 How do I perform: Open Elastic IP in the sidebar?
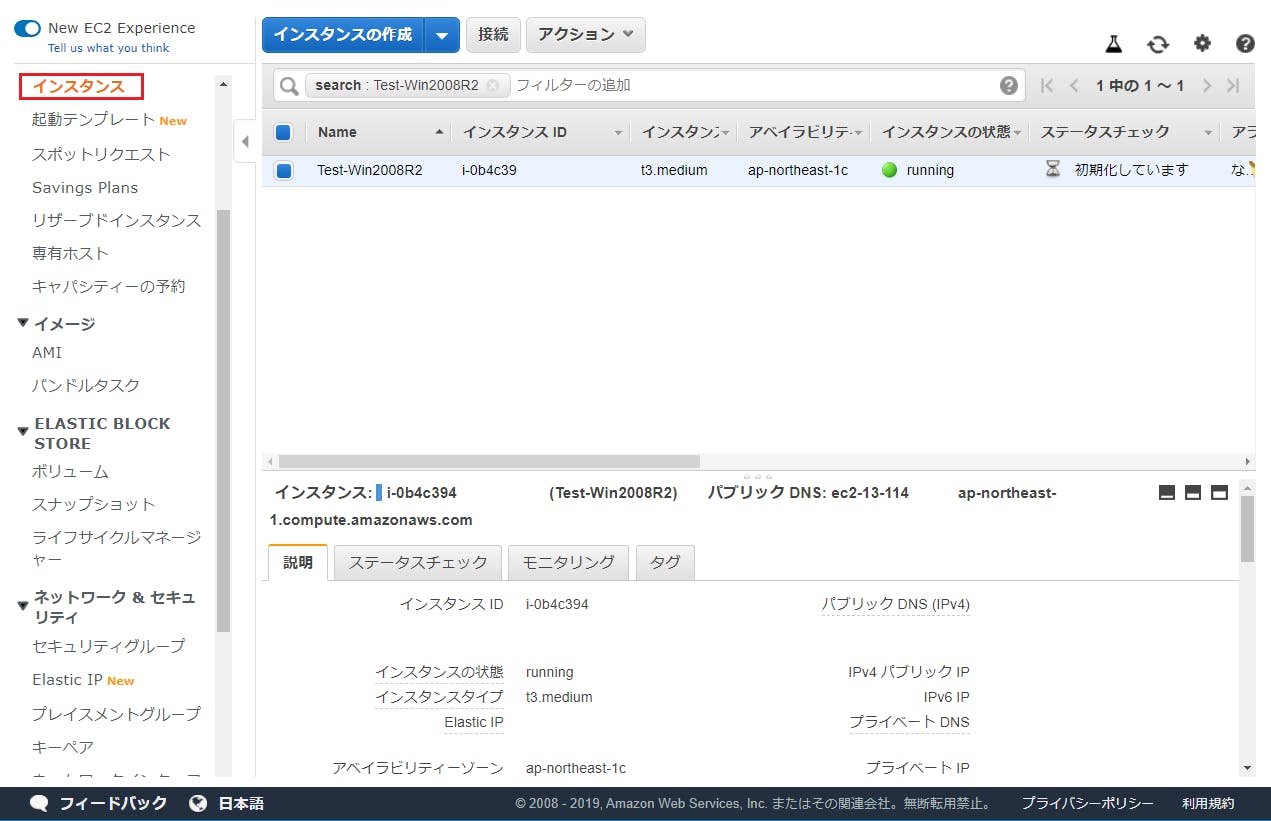tap(67, 679)
